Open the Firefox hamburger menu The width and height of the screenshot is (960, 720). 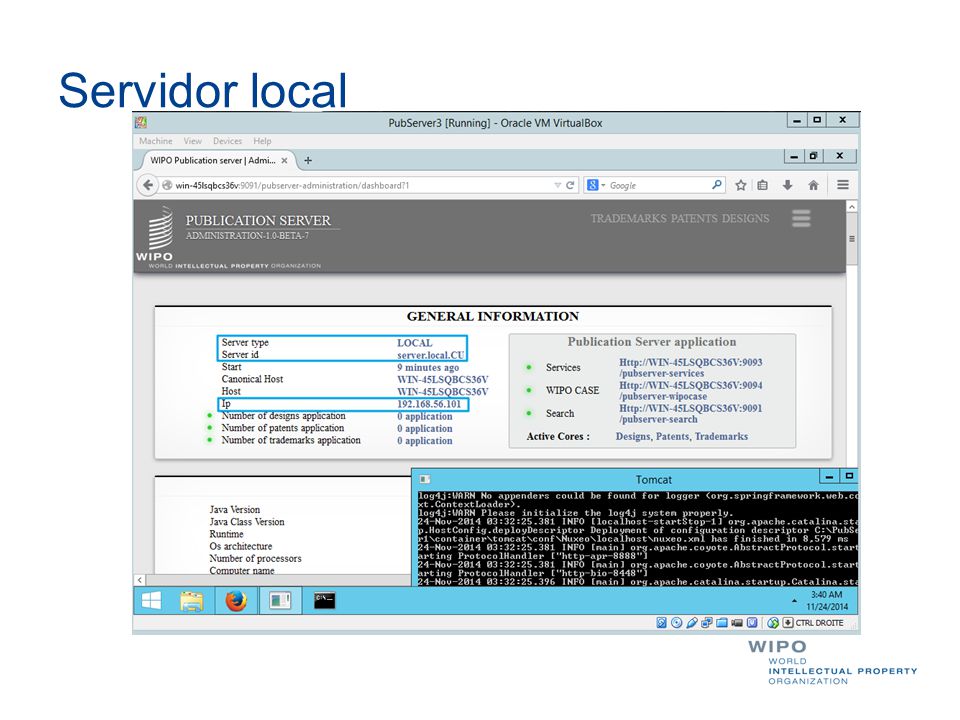coord(842,184)
